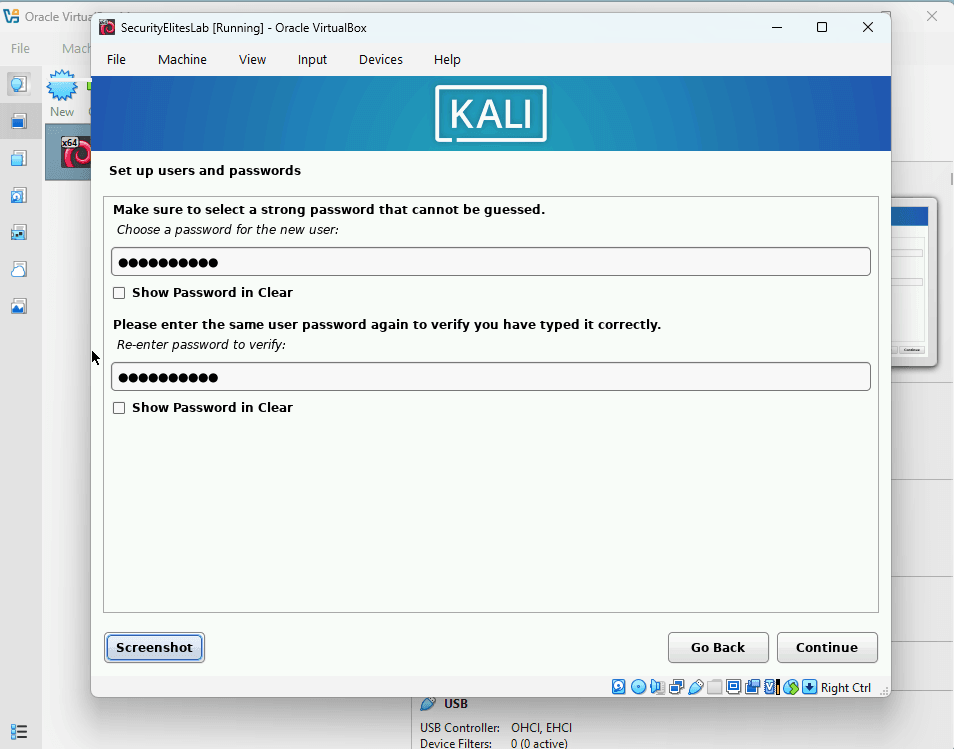Open the Devices menu

point(380,59)
